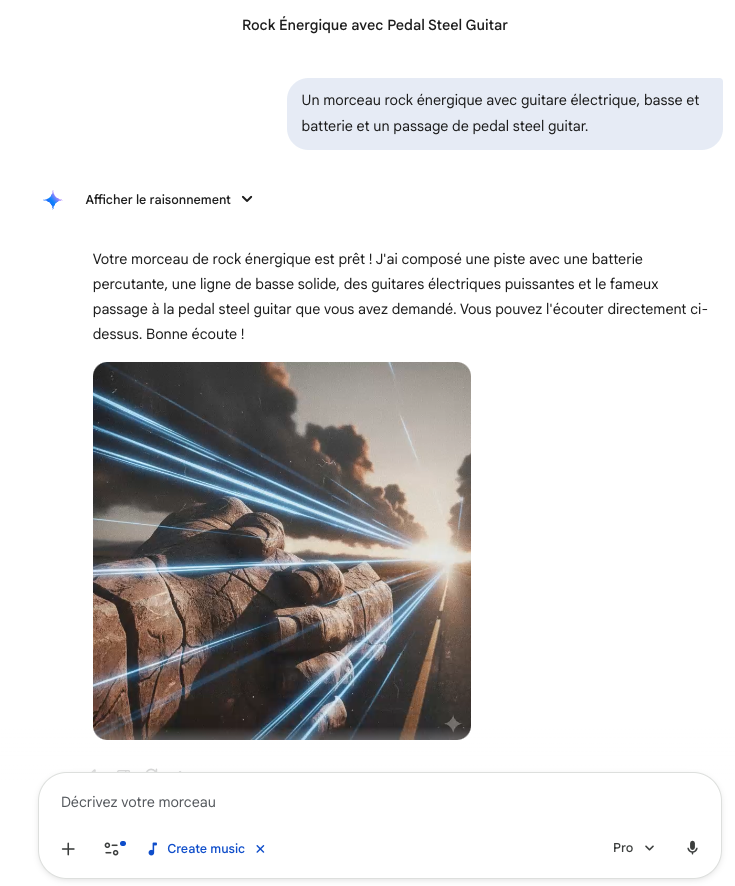Image resolution: width=735 pixels, height=886 pixels.
Task: Activate the microphone voice input
Action: click(x=692, y=848)
